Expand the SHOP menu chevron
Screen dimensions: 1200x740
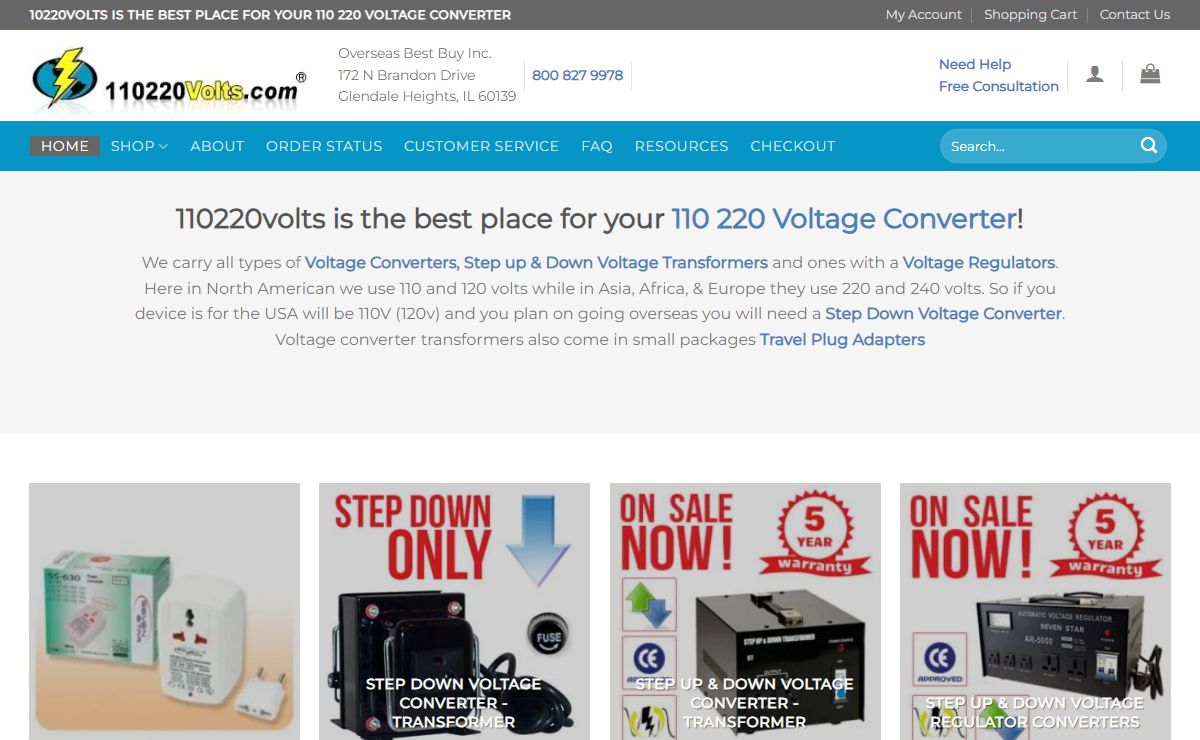163,146
